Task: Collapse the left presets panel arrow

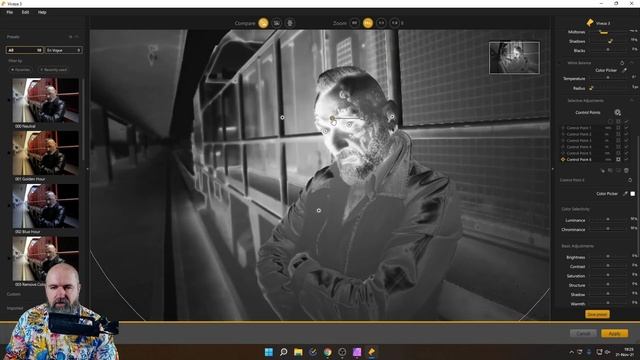Action: click(x=87, y=169)
